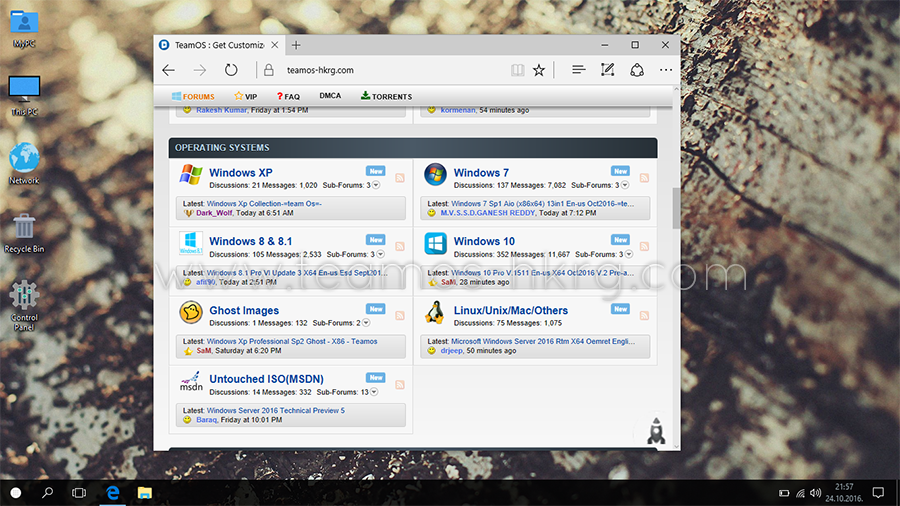Click the rocket scroll-to-top icon
This screenshot has width=900, height=506.
(656, 430)
